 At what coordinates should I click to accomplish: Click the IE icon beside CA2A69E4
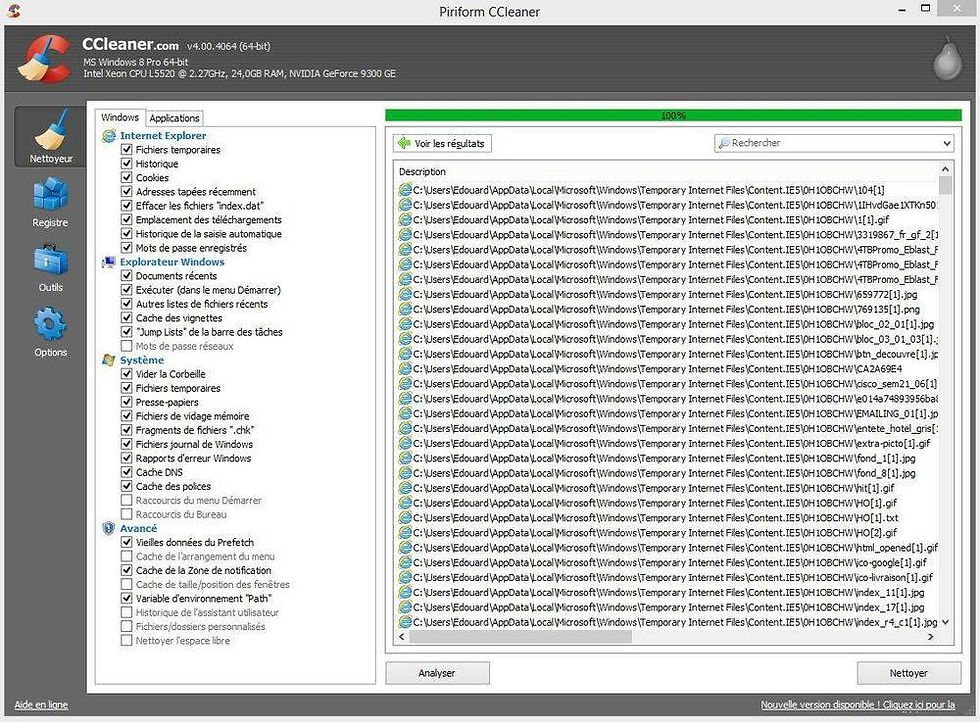pyautogui.click(x=405, y=368)
